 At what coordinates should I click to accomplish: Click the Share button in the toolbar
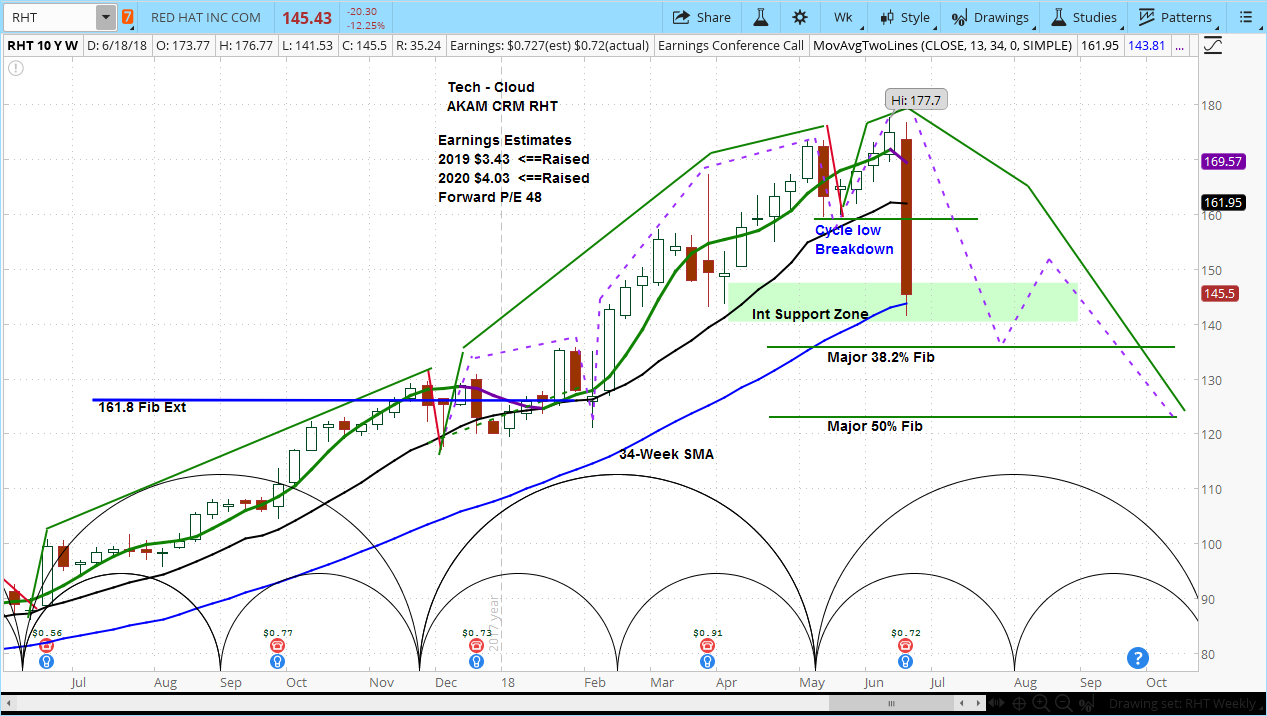[702, 17]
